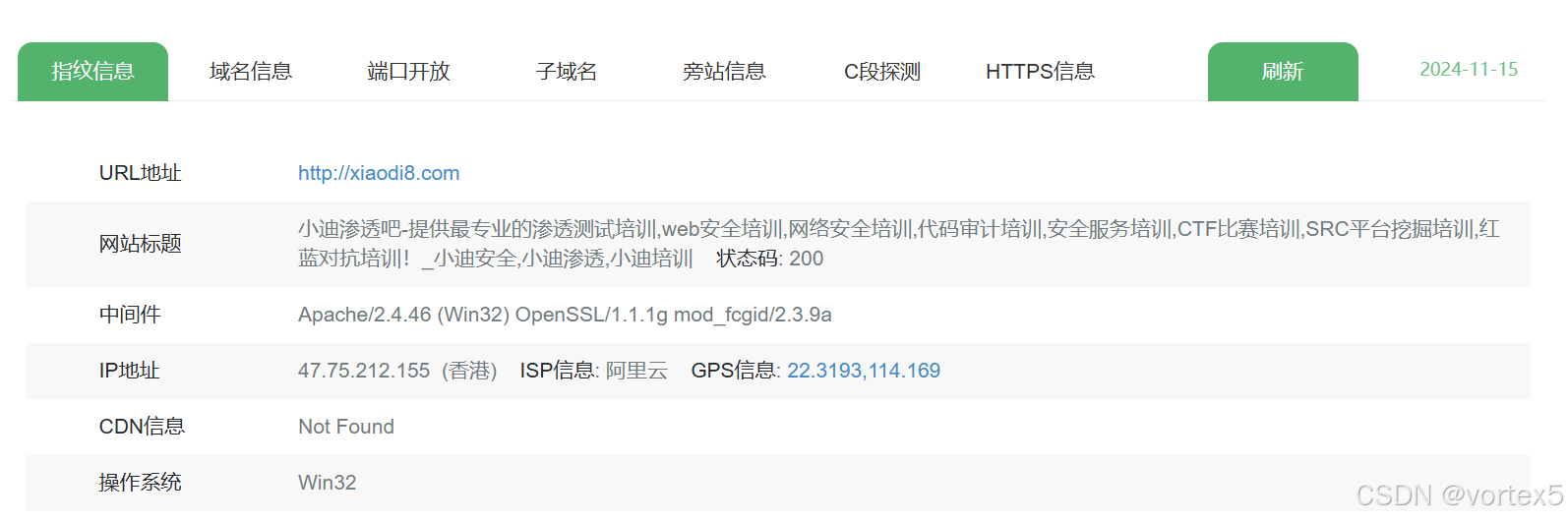Go to the 子域名 tab

point(567,71)
